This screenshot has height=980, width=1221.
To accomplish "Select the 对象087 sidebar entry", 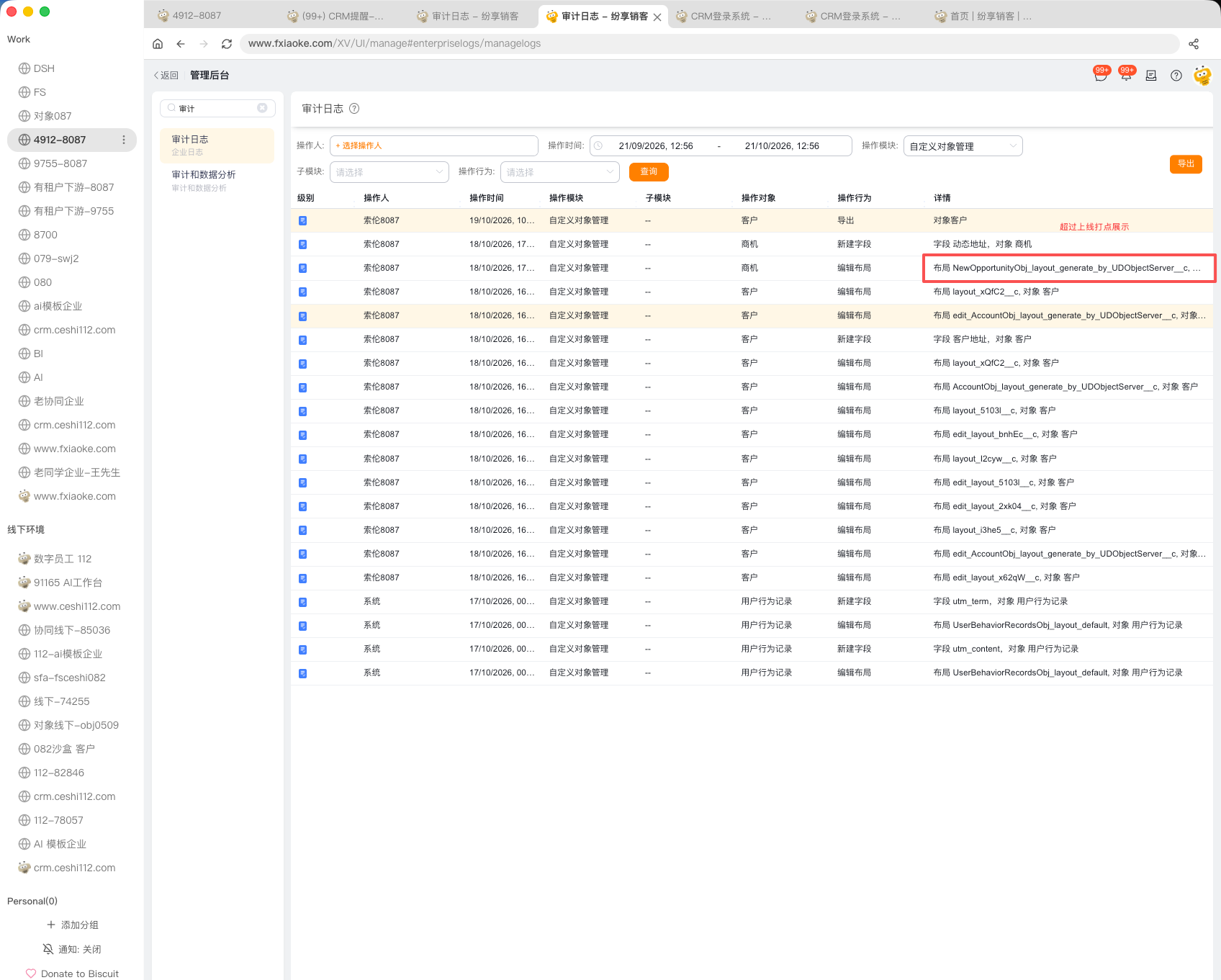I will pyautogui.click(x=72, y=116).
